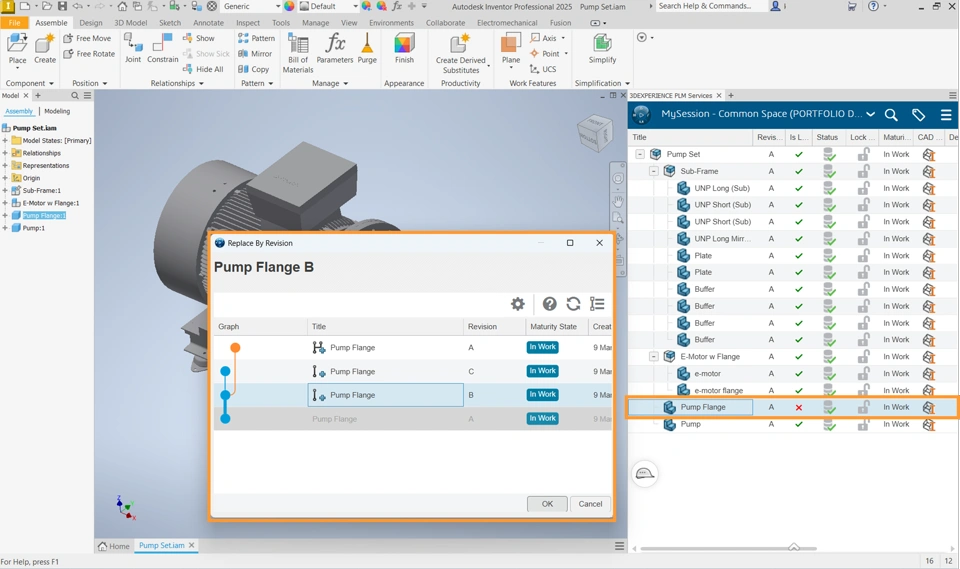Click the Create component tool
The height and width of the screenshot is (569, 960).
point(45,49)
